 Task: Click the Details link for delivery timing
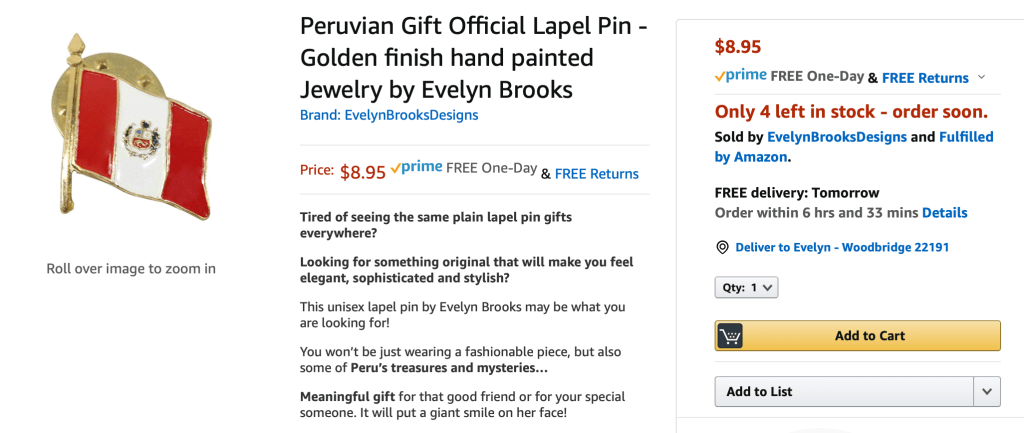[944, 213]
